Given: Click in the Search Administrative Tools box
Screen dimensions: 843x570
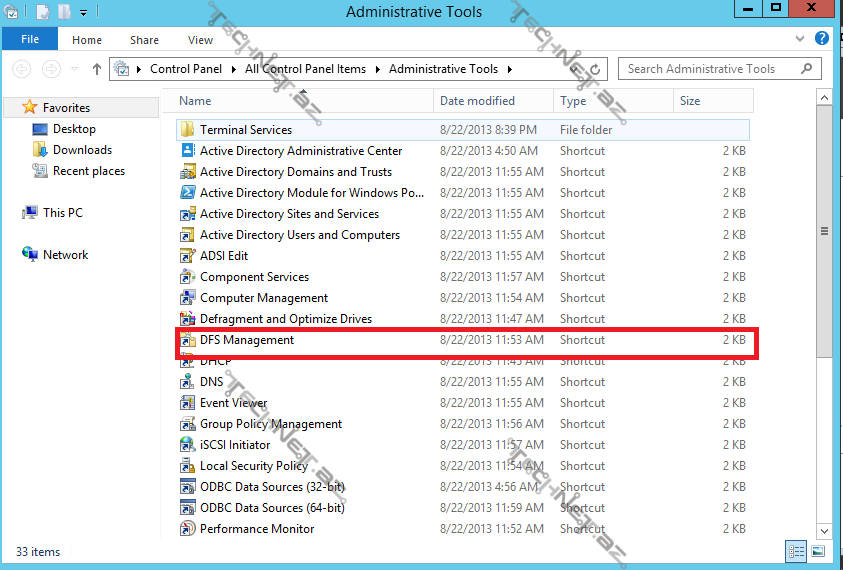Looking at the screenshot, I should [x=710, y=69].
